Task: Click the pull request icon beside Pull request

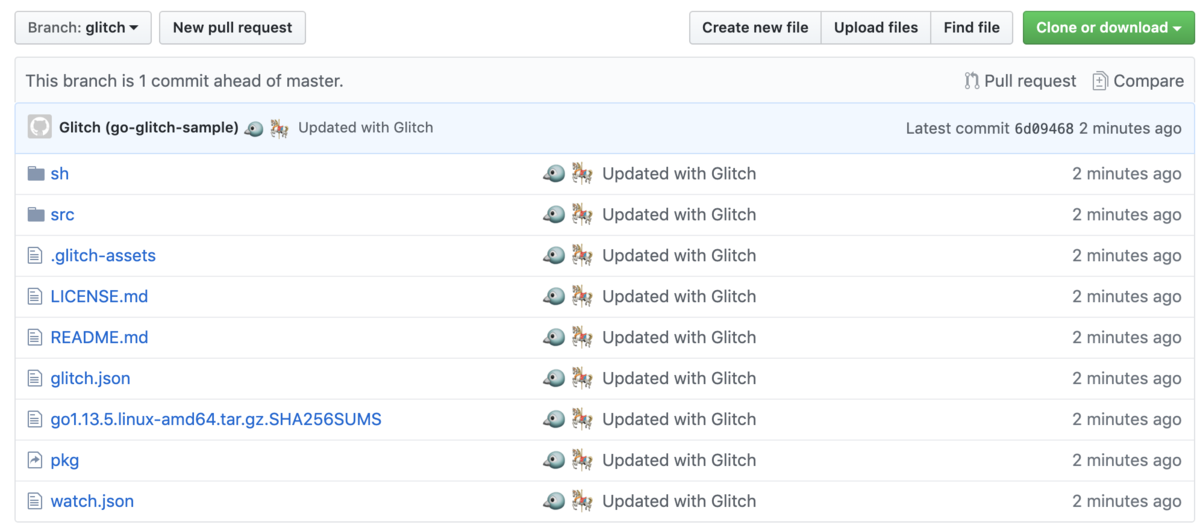Action: (972, 81)
